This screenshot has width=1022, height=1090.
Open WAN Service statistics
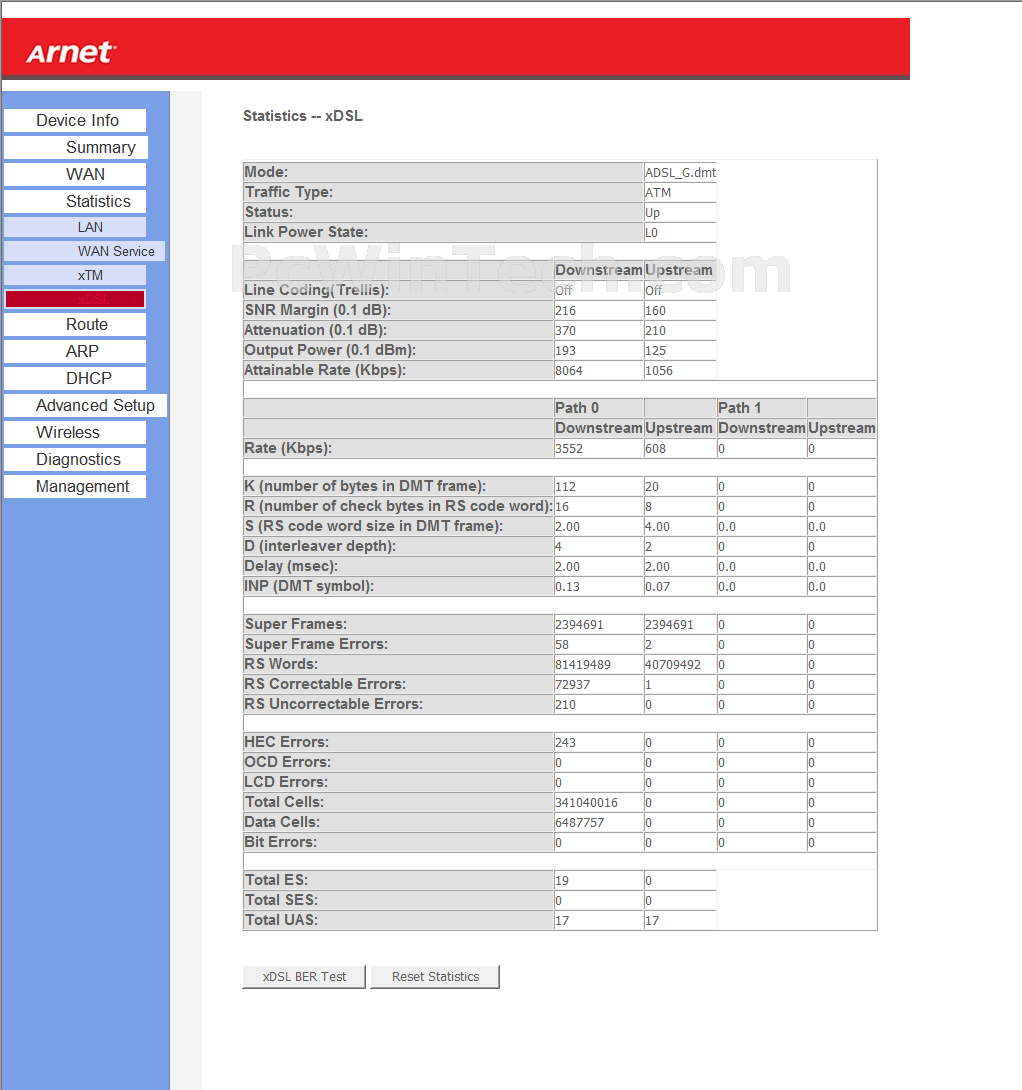point(84,251)
